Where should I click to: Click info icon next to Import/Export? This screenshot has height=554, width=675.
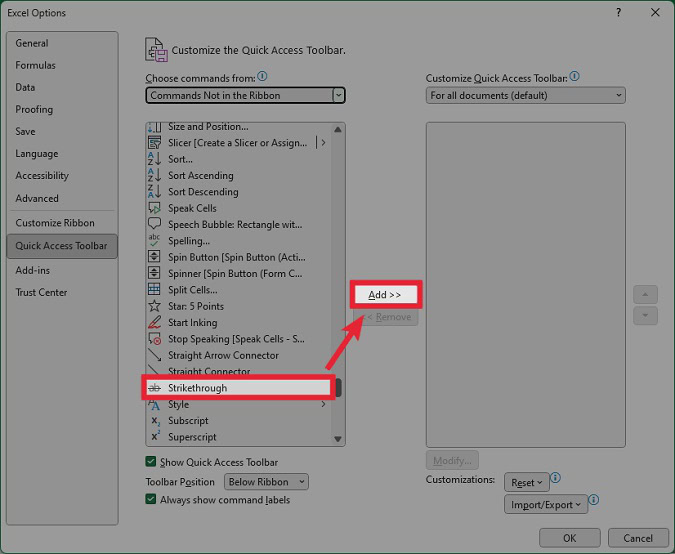pos(594,499)
